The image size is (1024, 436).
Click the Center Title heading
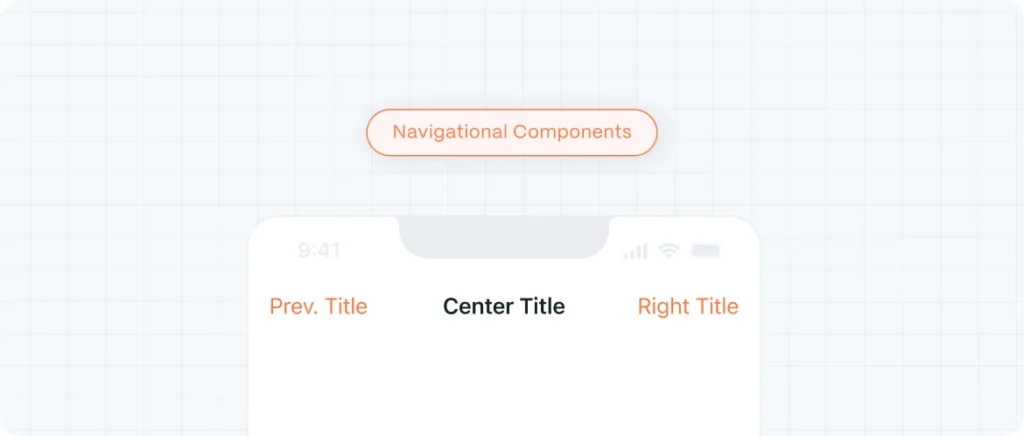click(x=504, y=306)
